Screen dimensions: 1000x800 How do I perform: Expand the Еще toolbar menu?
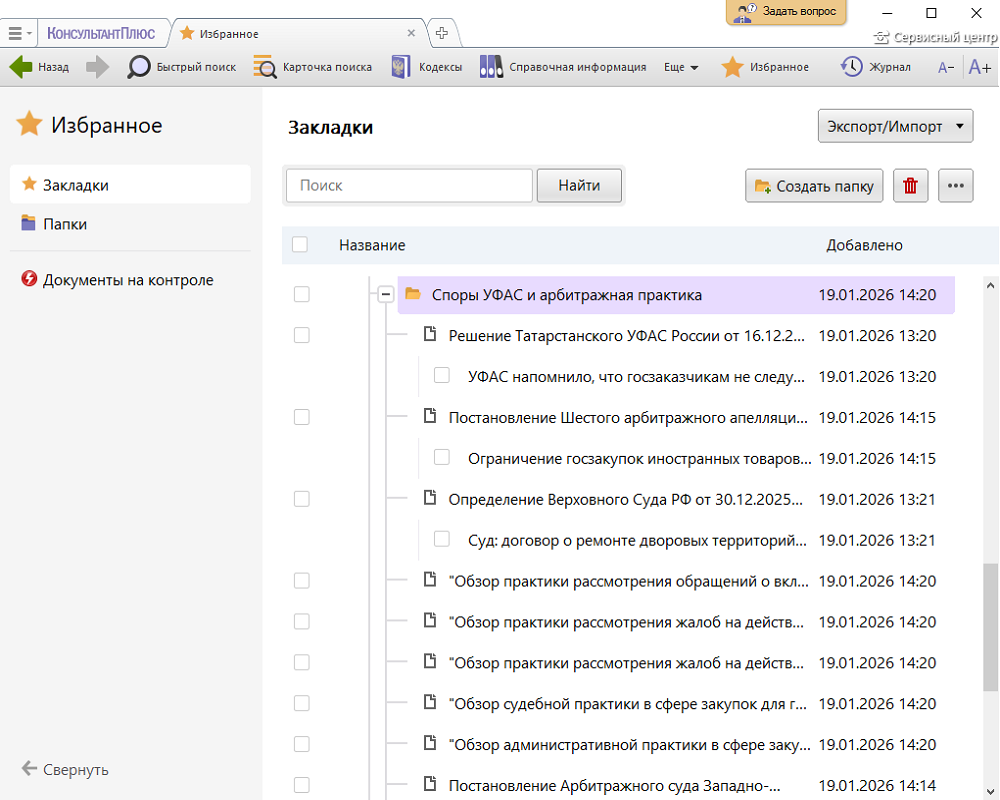[x=681, y=67]
